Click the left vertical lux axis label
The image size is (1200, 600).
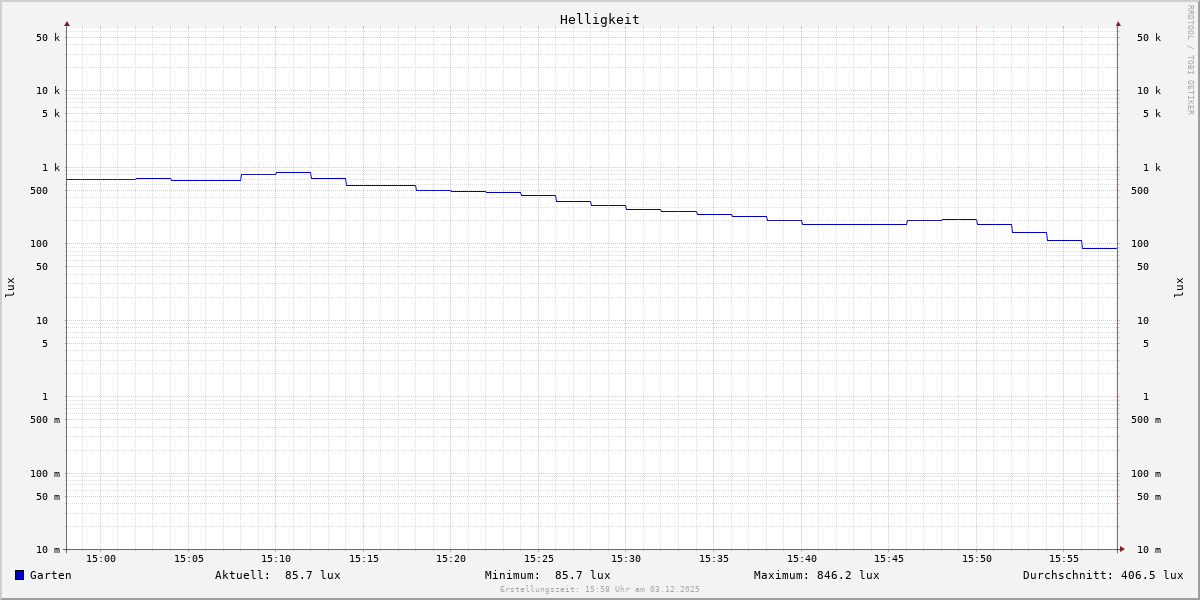(10, 287)
